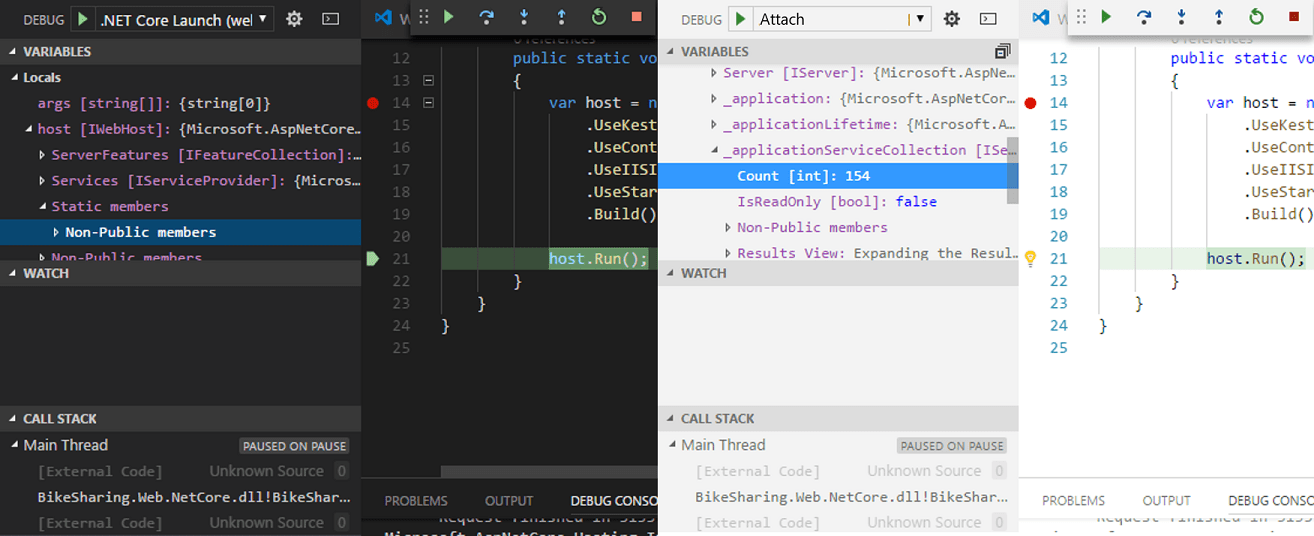Open launch.json gear in dark theme header

294,18
